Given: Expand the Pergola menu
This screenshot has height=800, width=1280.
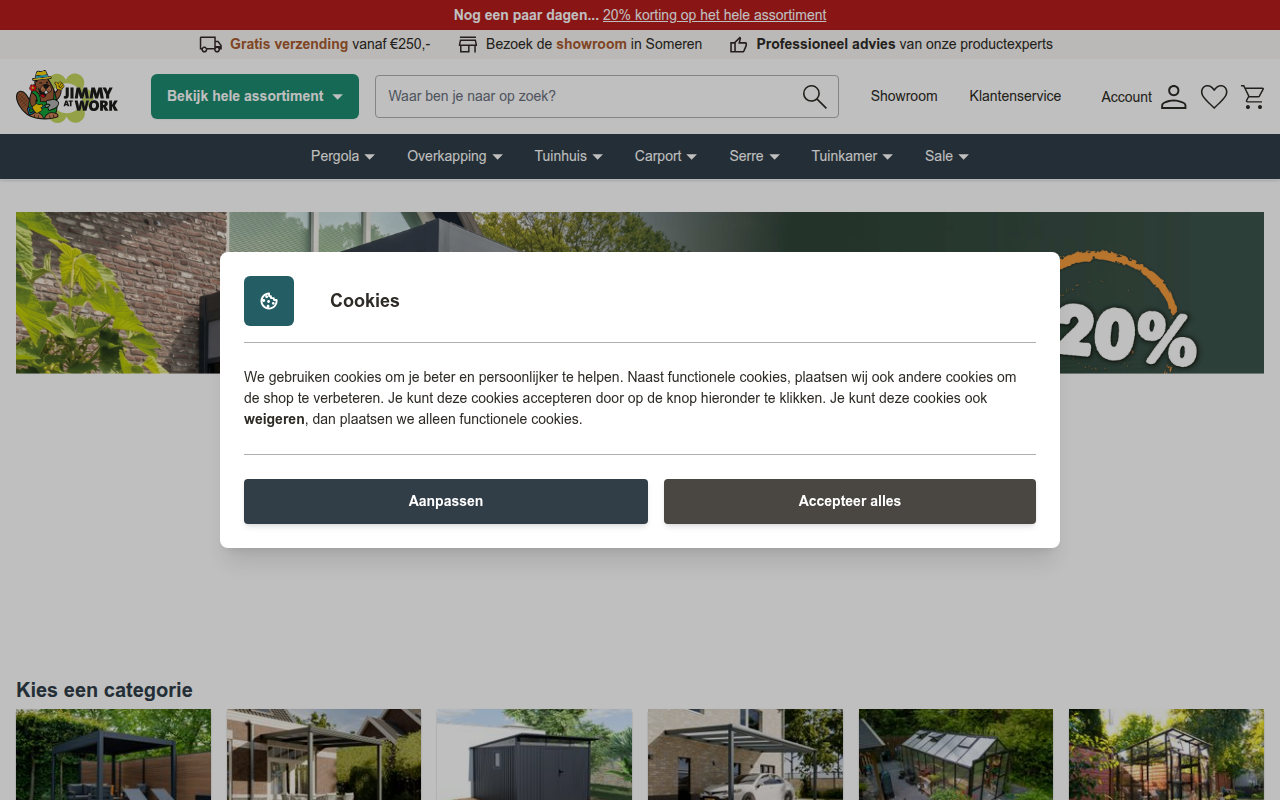Looking at the screenshot, I should (x=342, y=156).
